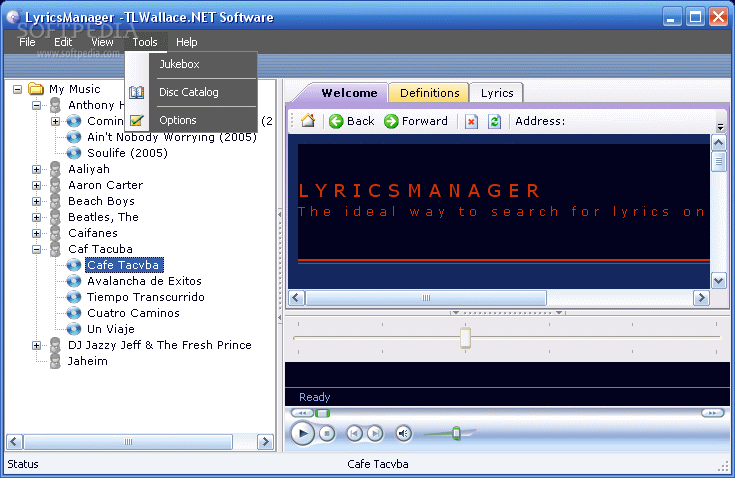
Task: Open the Edit menu
Action: (x=63, y=42)
